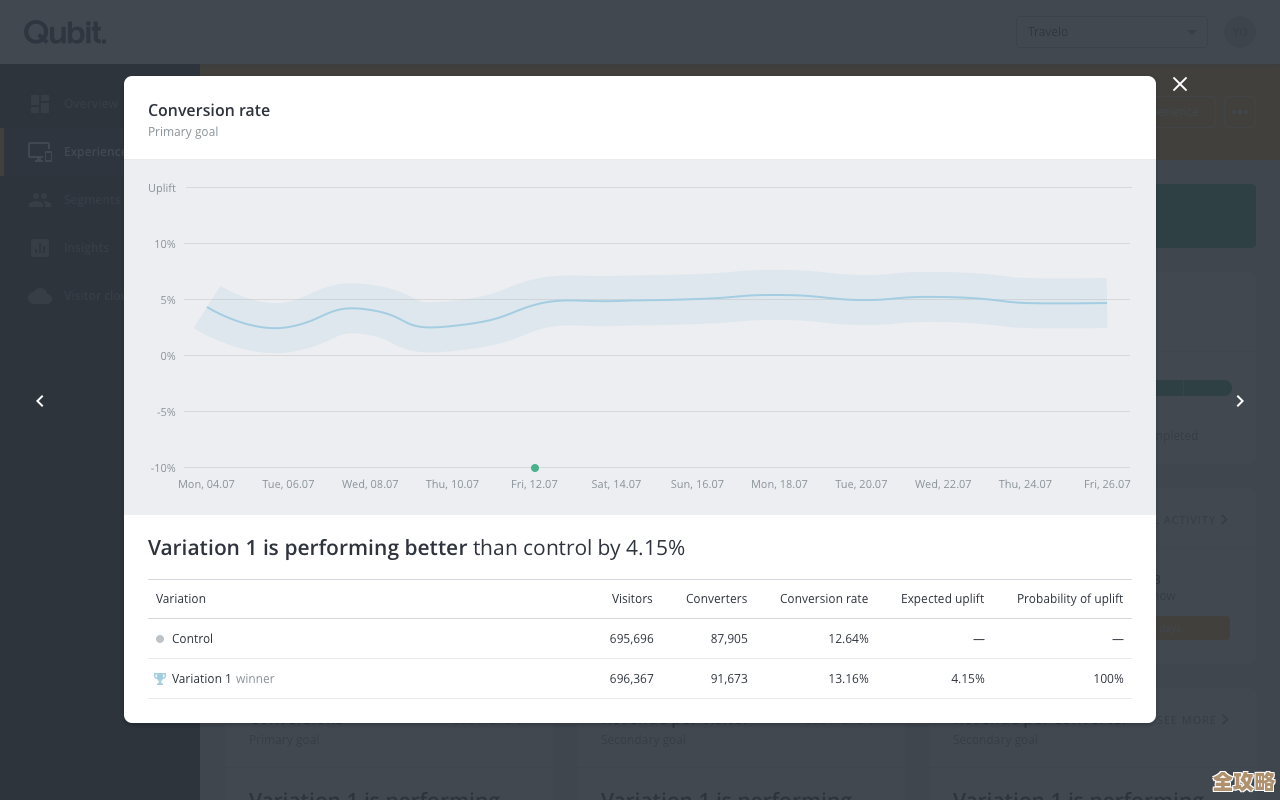
Task: Click the Qubit logo
Action: click(x=65, y=32)
